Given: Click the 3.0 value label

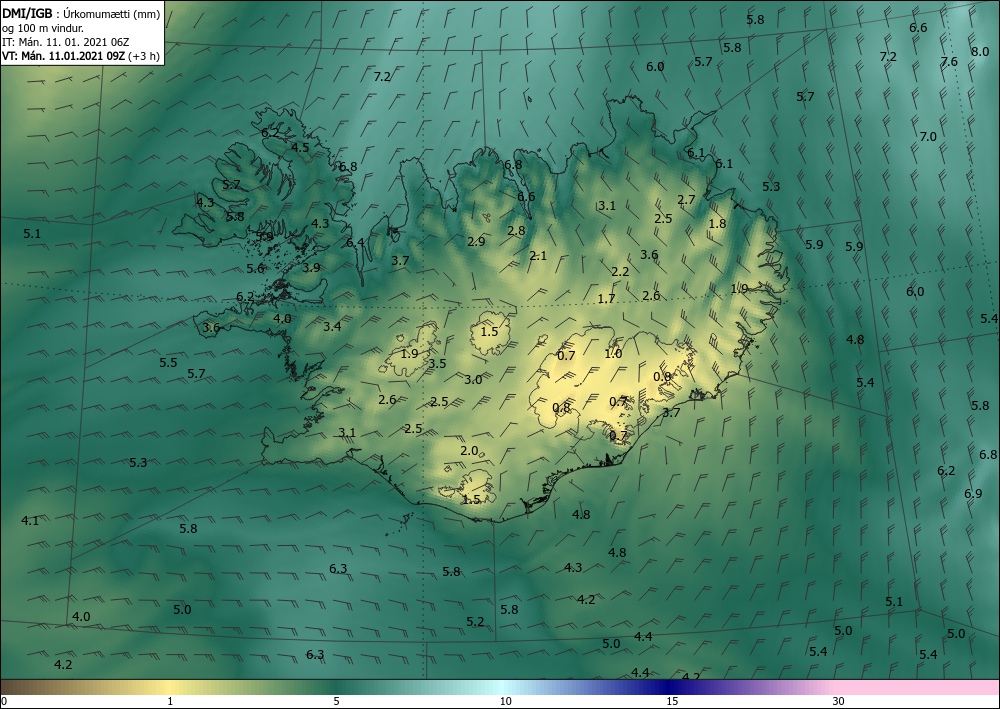Looking at the screenshot, I should click(473, 379).
